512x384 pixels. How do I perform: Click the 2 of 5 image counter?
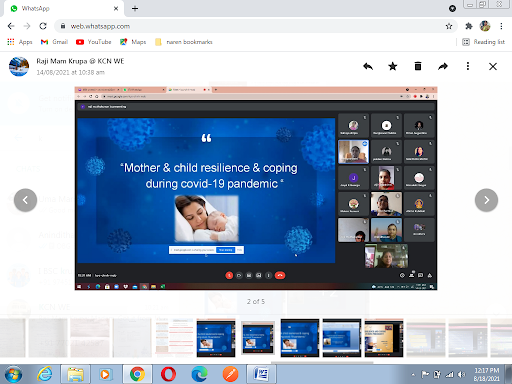coord(256,302)
